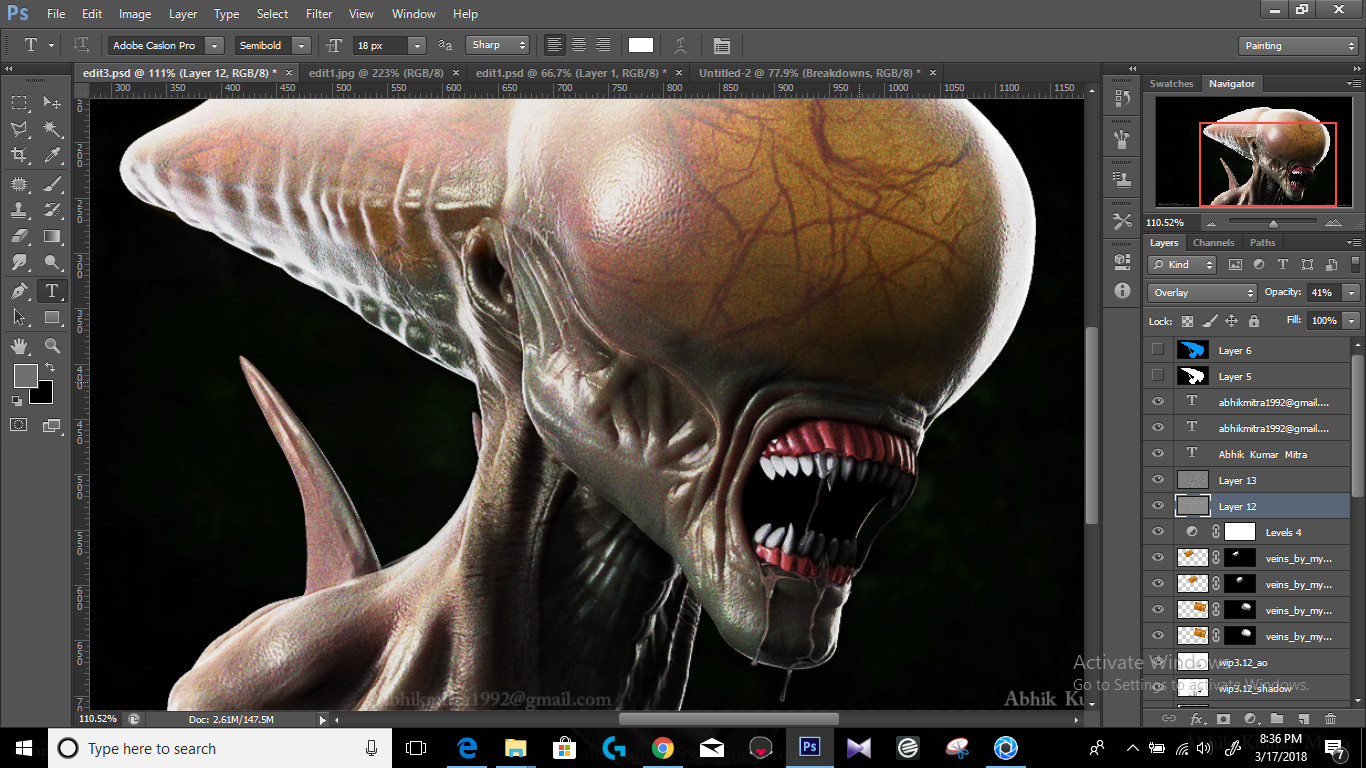Open the Select menu

(272, 14)
